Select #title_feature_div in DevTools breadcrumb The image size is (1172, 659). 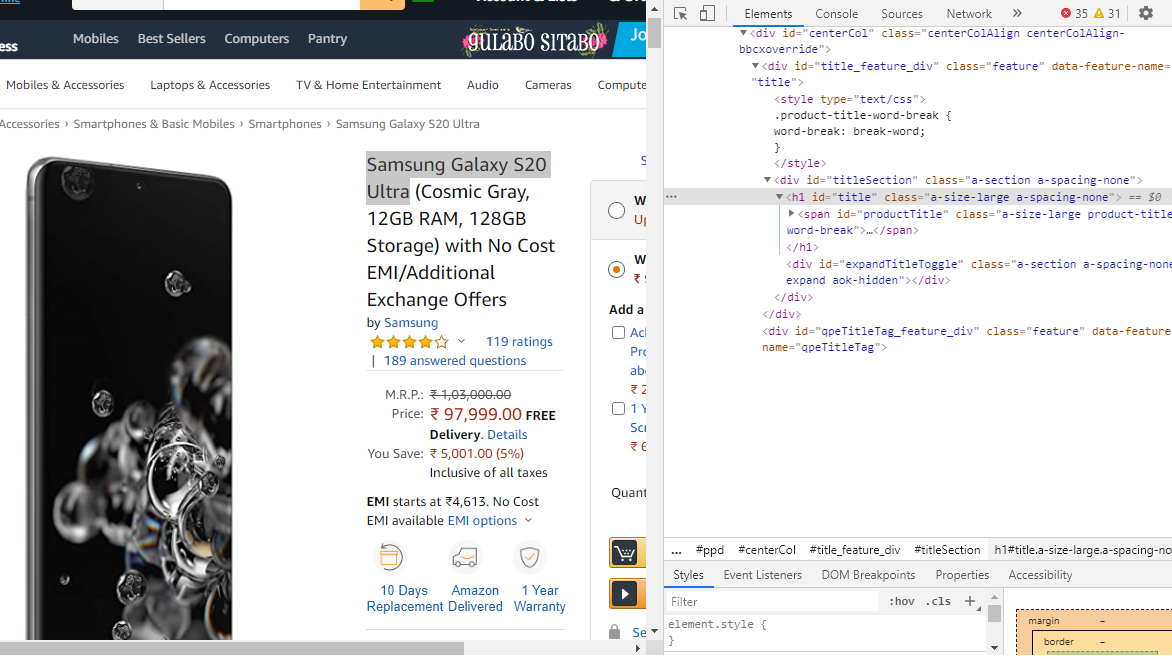(855, 551)
